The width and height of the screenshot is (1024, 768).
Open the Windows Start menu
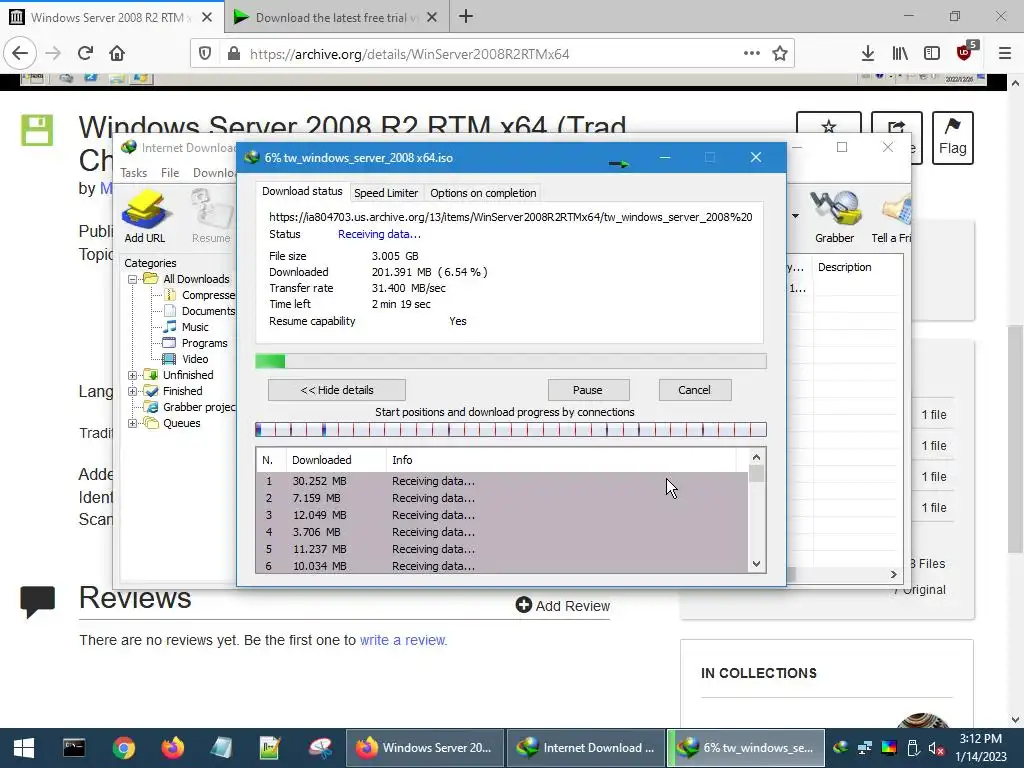[x=24, y=748]
